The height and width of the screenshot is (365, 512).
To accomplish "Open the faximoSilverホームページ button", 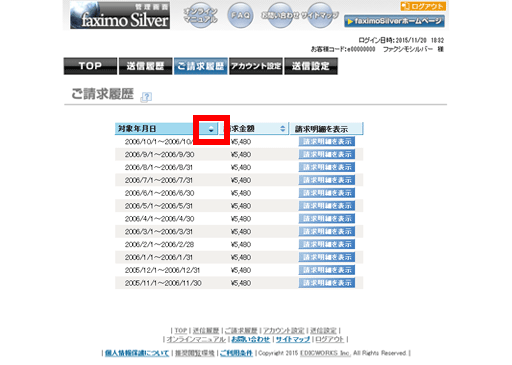I will [394, 21].
